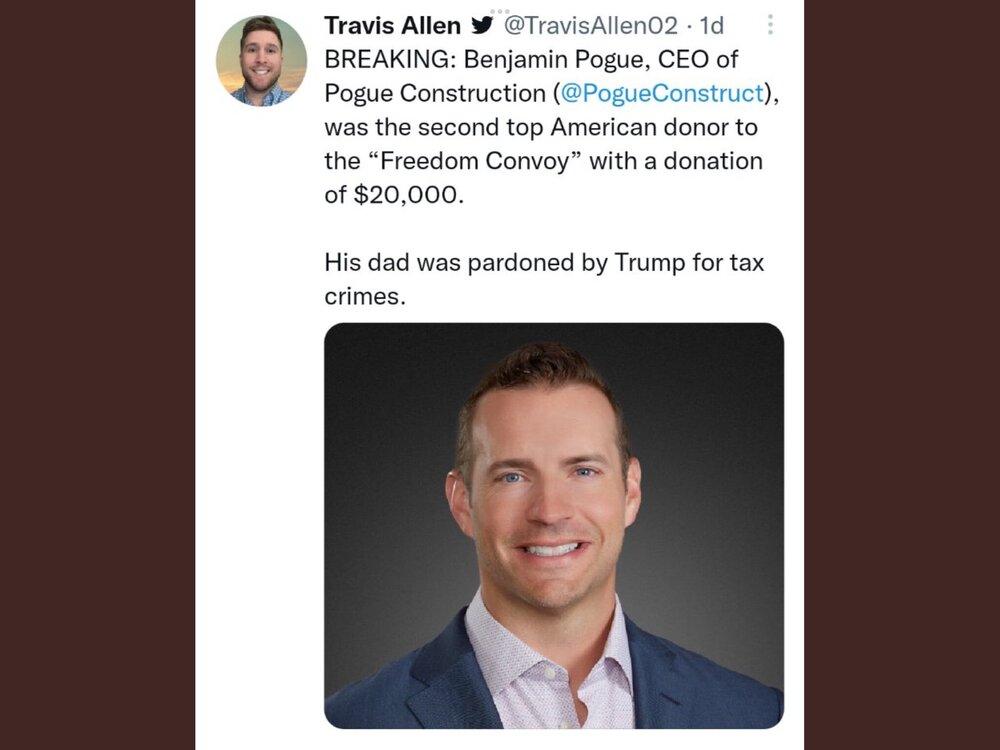Open the @PogueConstruct mention link
The height and width of the screenshot is (750, 1000).
[x=660, y=93]
